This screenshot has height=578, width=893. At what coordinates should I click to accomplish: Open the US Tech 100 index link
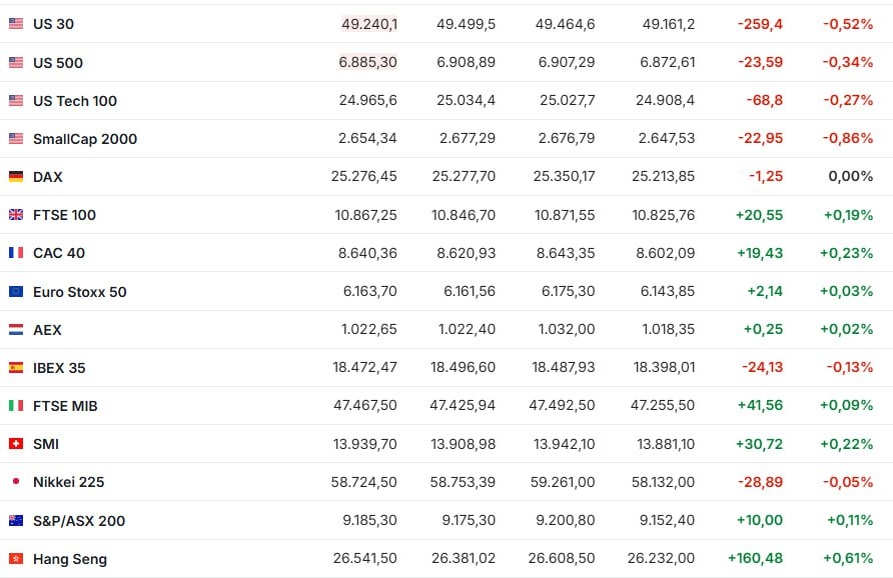pos(75,101)
